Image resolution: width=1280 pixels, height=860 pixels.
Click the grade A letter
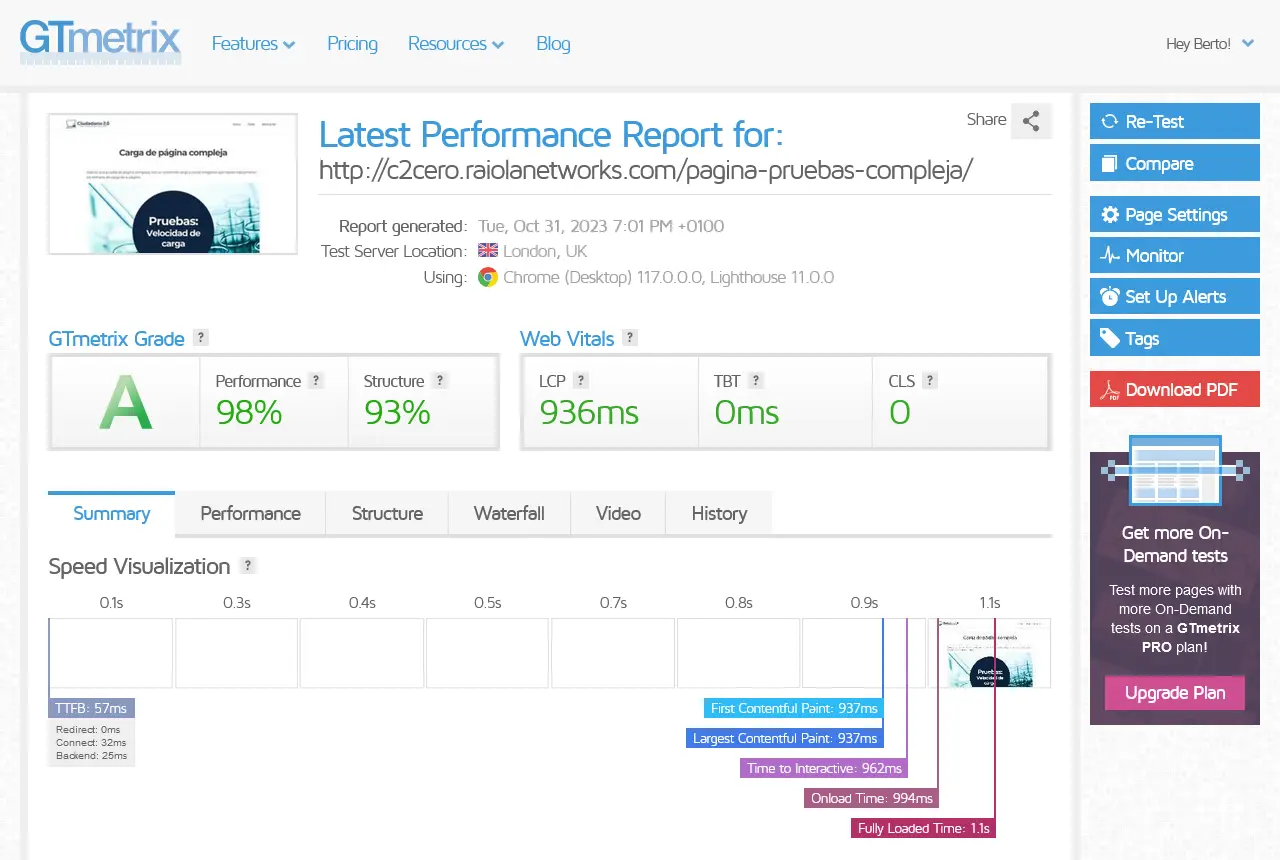pyautogui.click(x=126, y=402)
